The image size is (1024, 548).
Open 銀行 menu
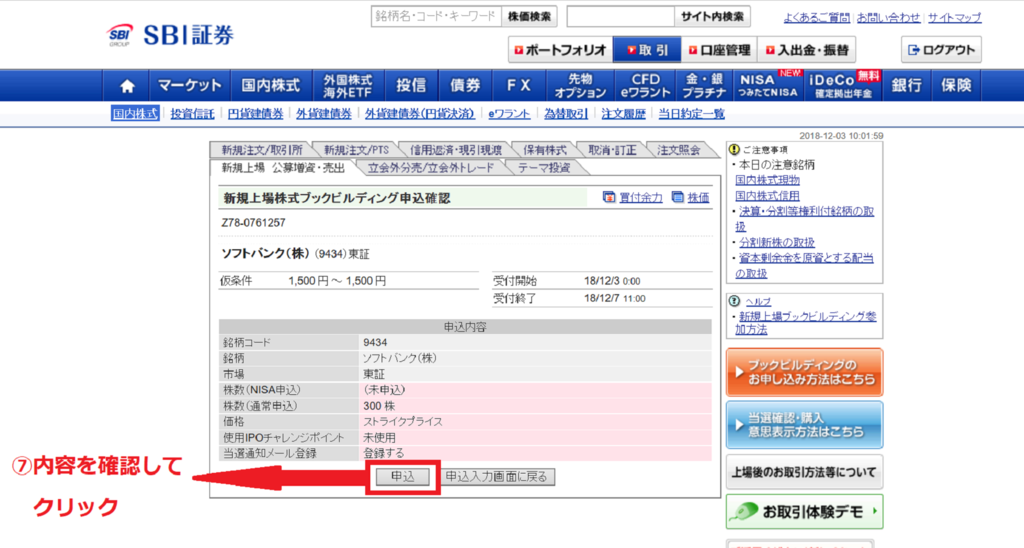[x=906, y=86]
